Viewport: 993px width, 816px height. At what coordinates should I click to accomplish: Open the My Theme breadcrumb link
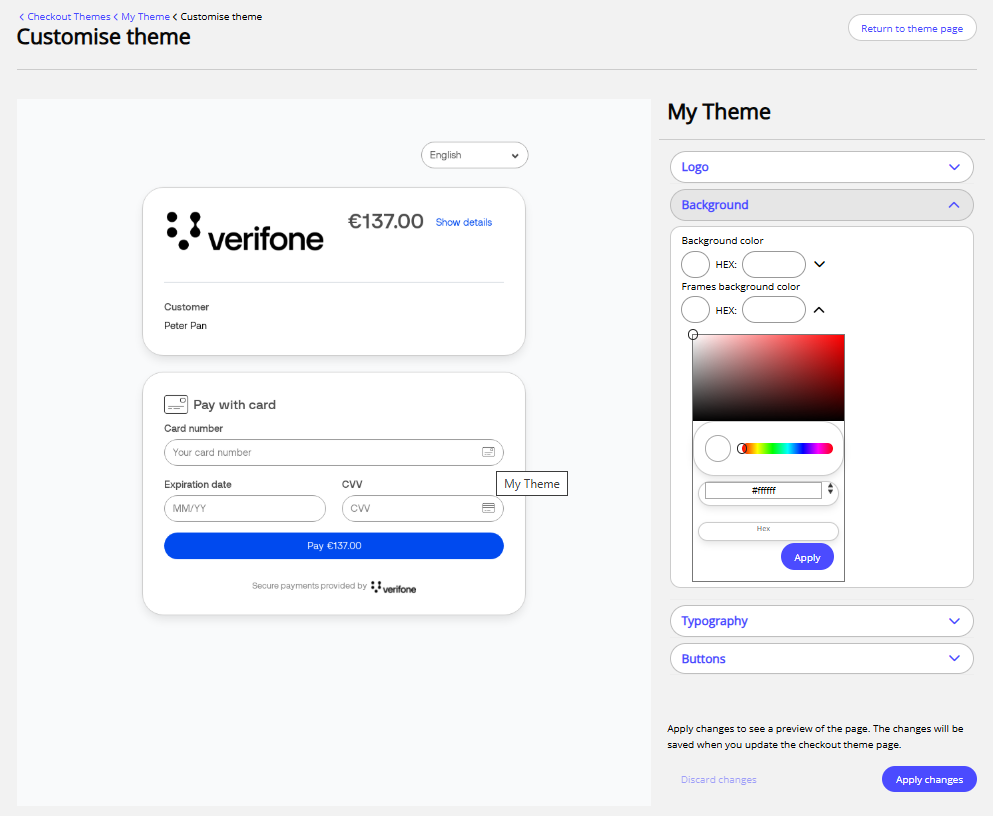pos(145,16)
